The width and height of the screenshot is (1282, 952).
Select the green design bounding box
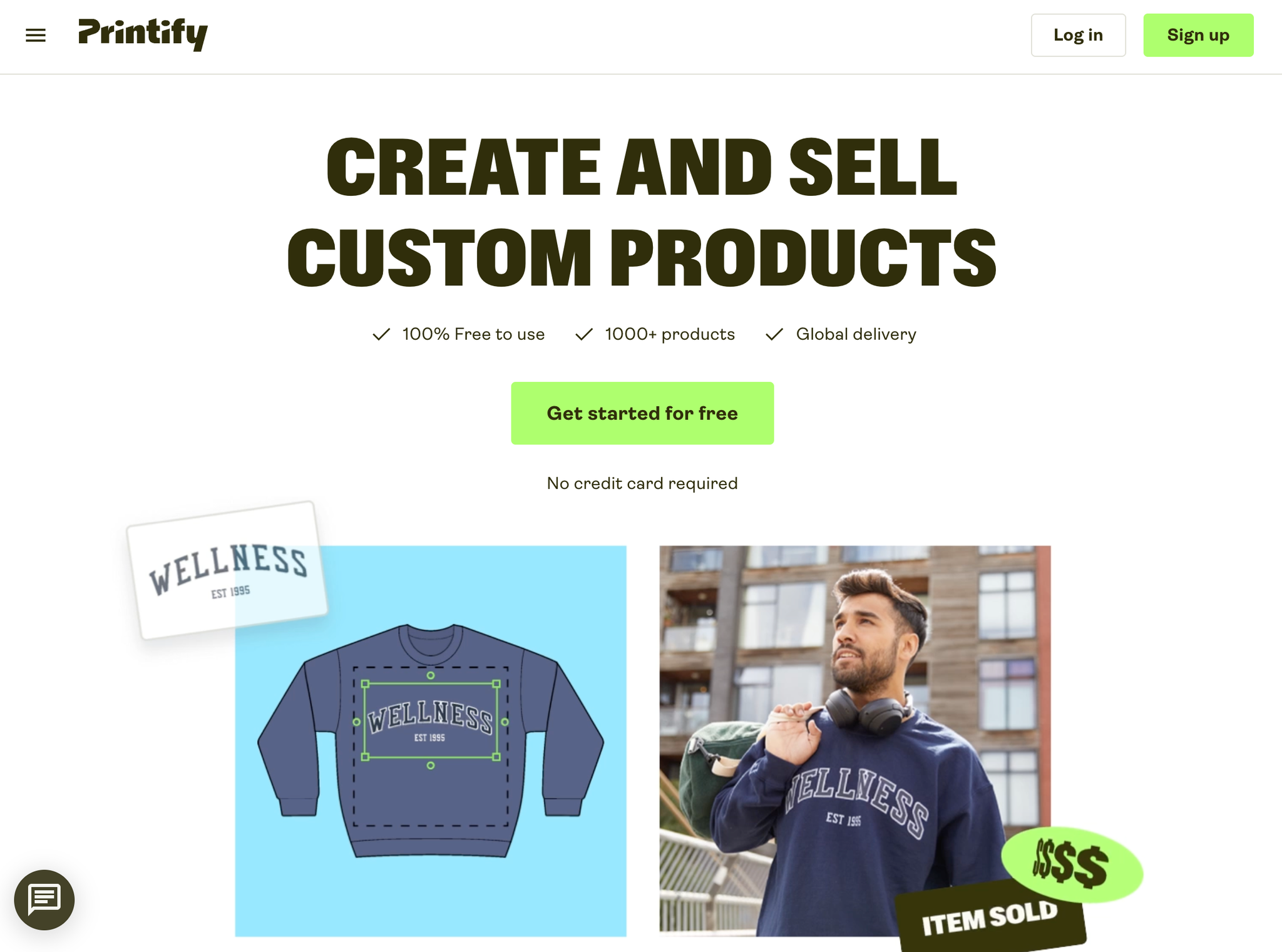(x=431, y=721)
